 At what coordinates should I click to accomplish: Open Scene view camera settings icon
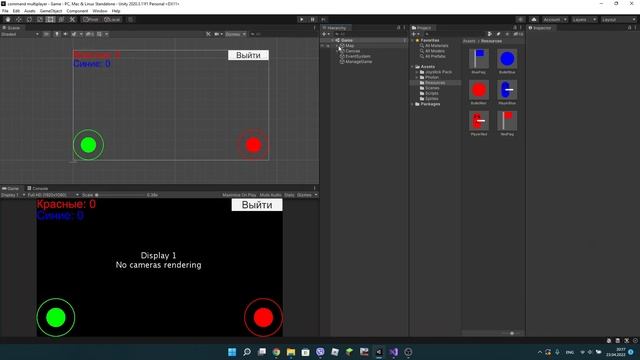click(218, 34)
